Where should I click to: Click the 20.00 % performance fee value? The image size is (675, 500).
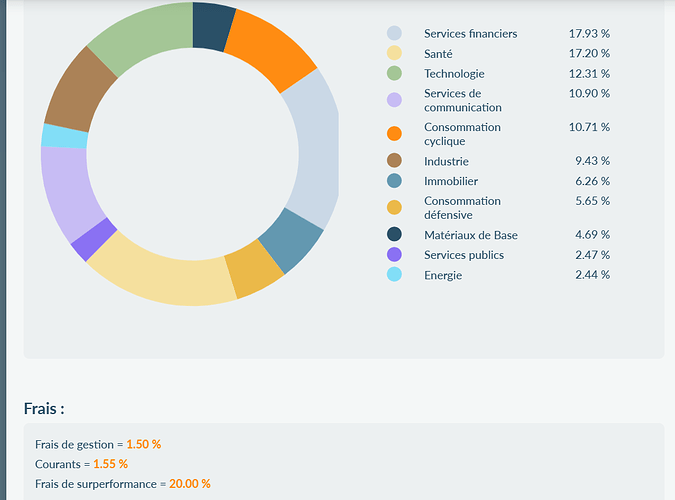tap(190, 484)
